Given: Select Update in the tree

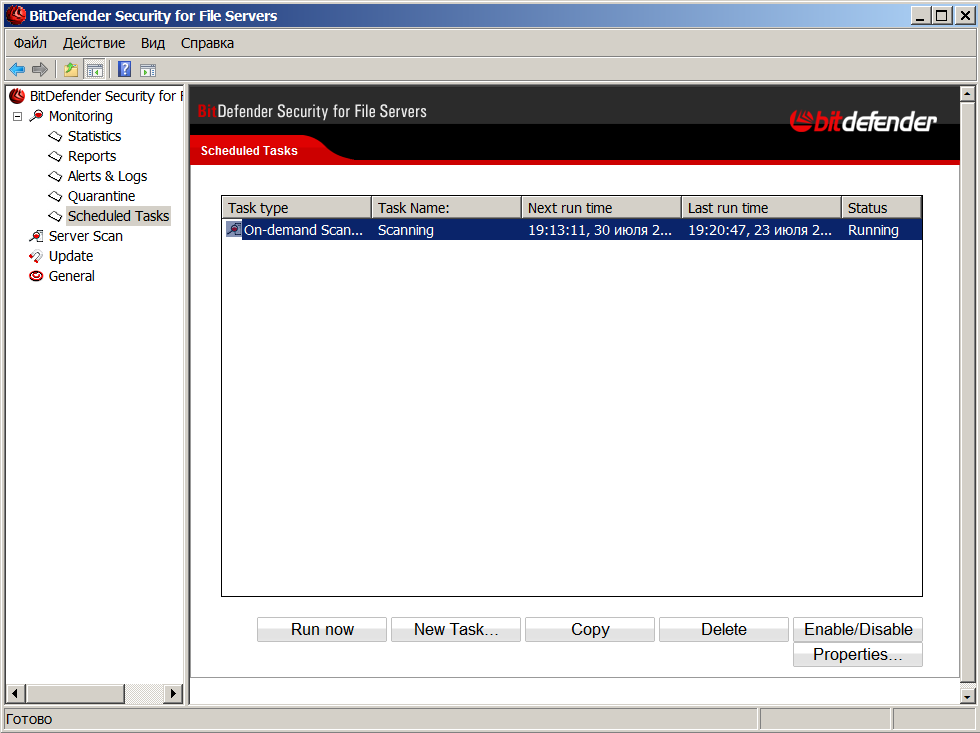Looking at the screenshot, I should [71, 256].
